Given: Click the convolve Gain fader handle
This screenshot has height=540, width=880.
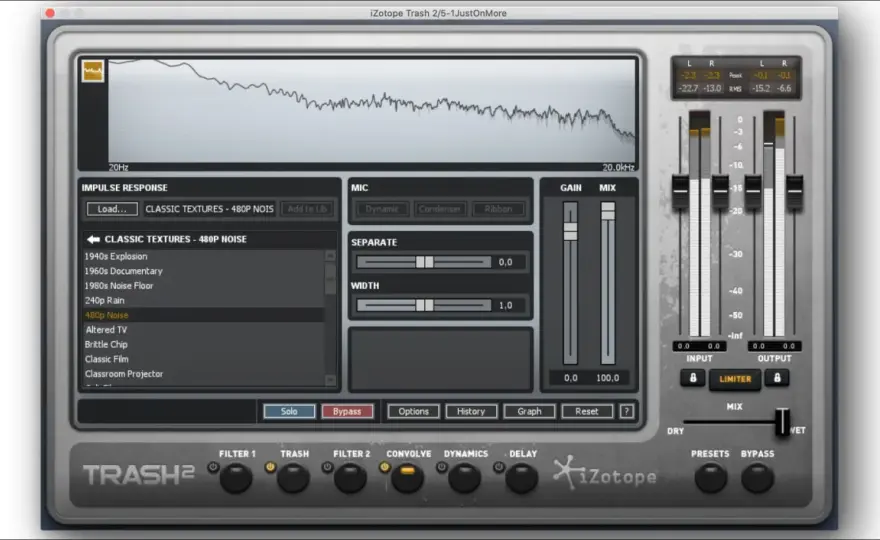Looking at the screenshot, I should pos(570,231).
